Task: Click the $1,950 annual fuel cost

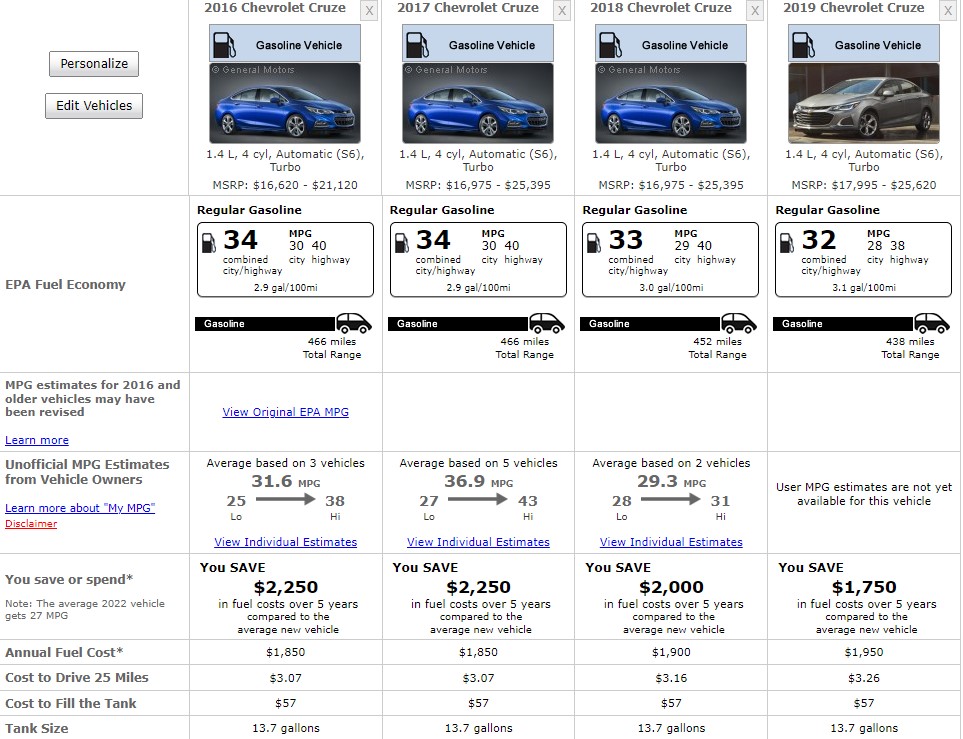Action: point(864,652)
